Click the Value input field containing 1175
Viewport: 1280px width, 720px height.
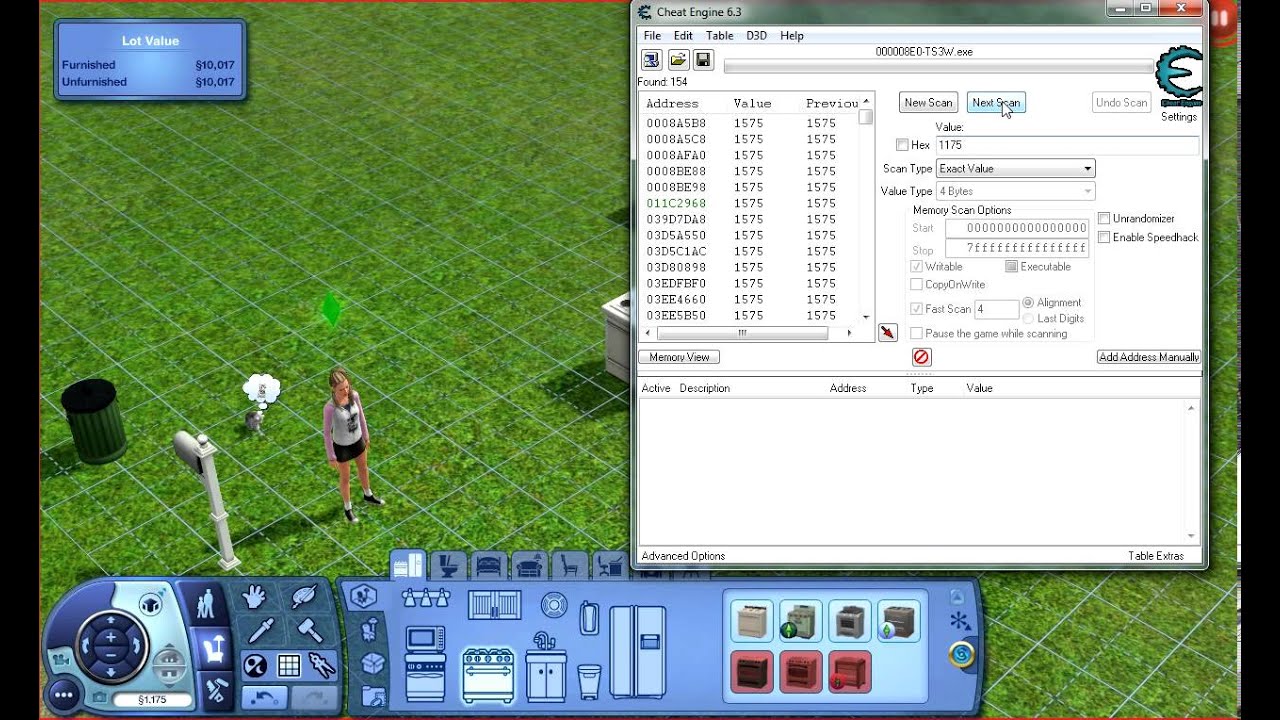point(1066,145)
